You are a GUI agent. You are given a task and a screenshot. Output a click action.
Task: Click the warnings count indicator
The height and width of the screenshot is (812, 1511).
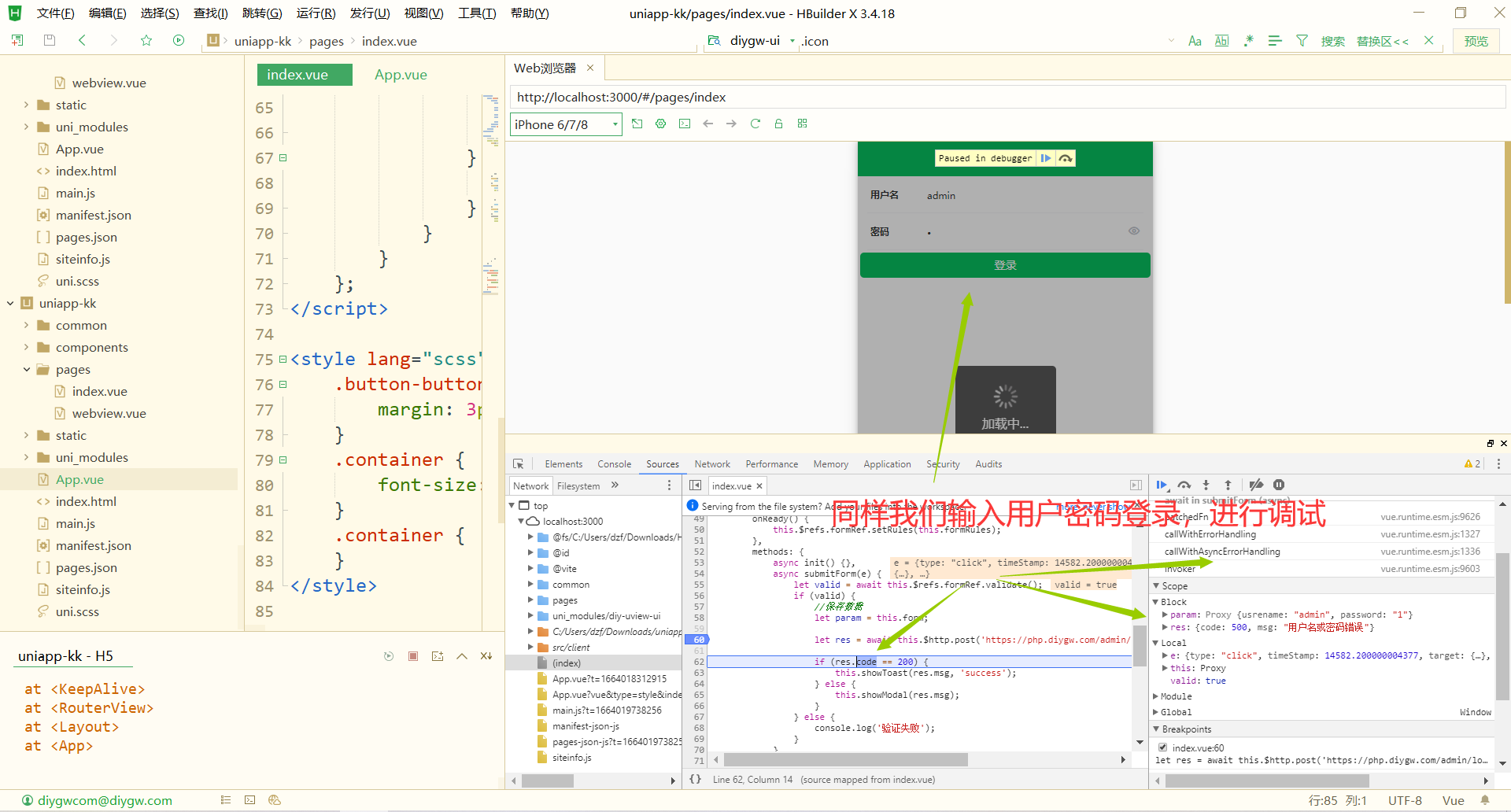coord(1472,464)
